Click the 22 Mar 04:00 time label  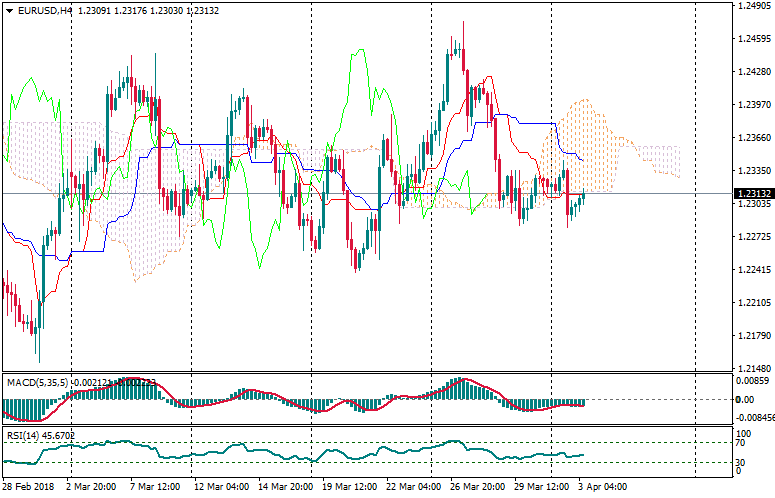413,487
